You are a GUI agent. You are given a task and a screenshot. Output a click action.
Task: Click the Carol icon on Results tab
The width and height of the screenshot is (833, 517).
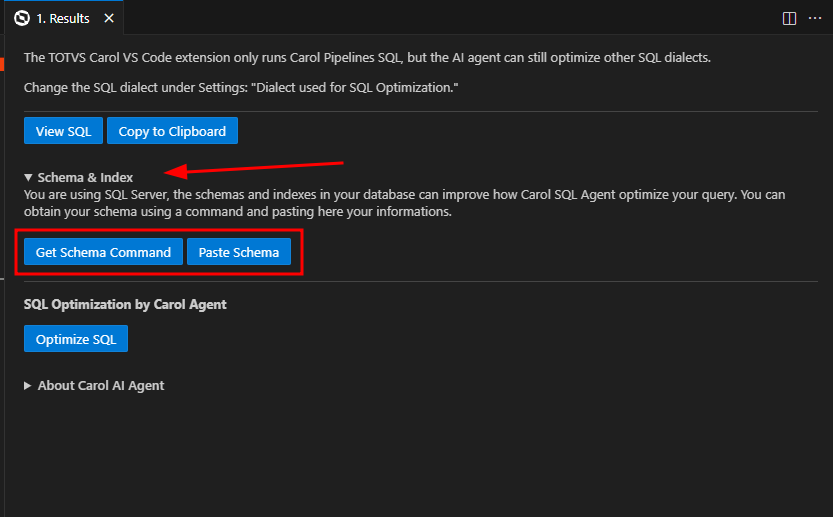pos(21,18)
